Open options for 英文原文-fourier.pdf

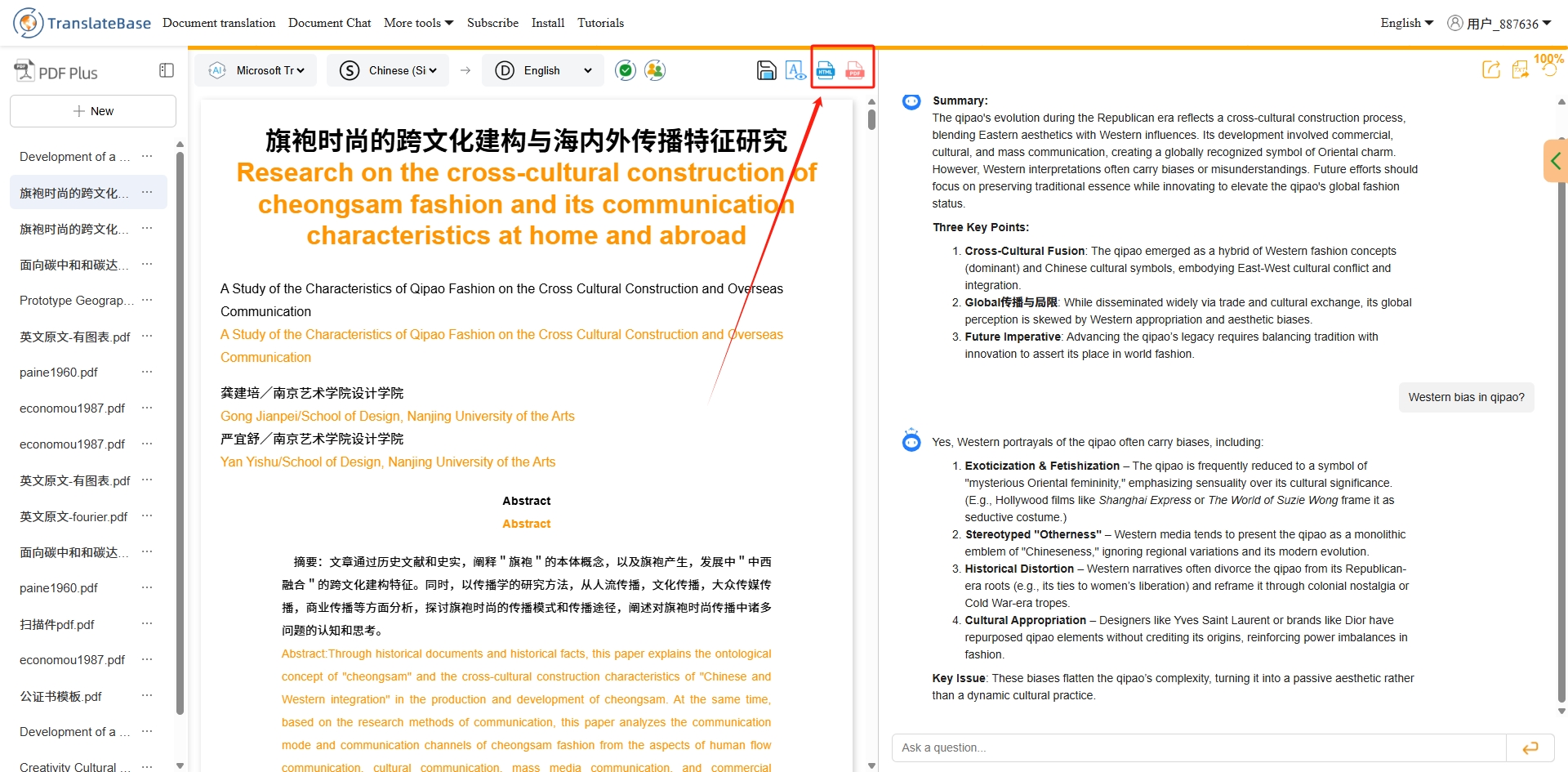click(x=147, y=515)
